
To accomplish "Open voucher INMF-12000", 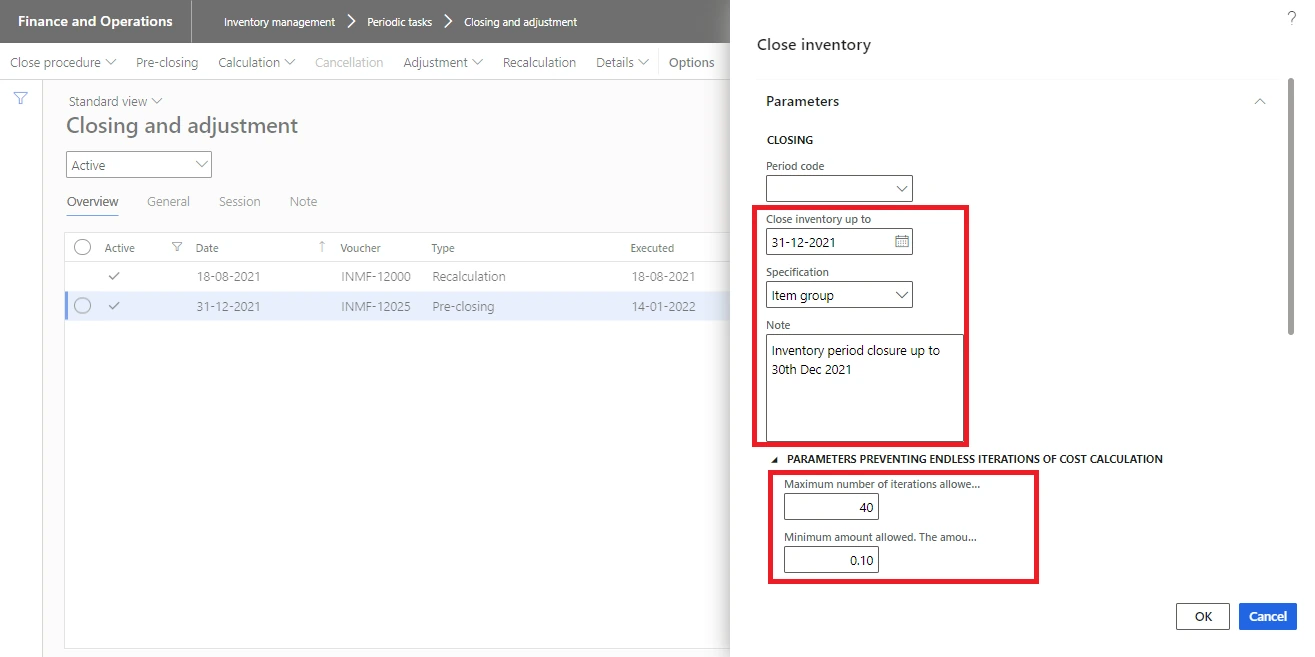I will (376, 276).
